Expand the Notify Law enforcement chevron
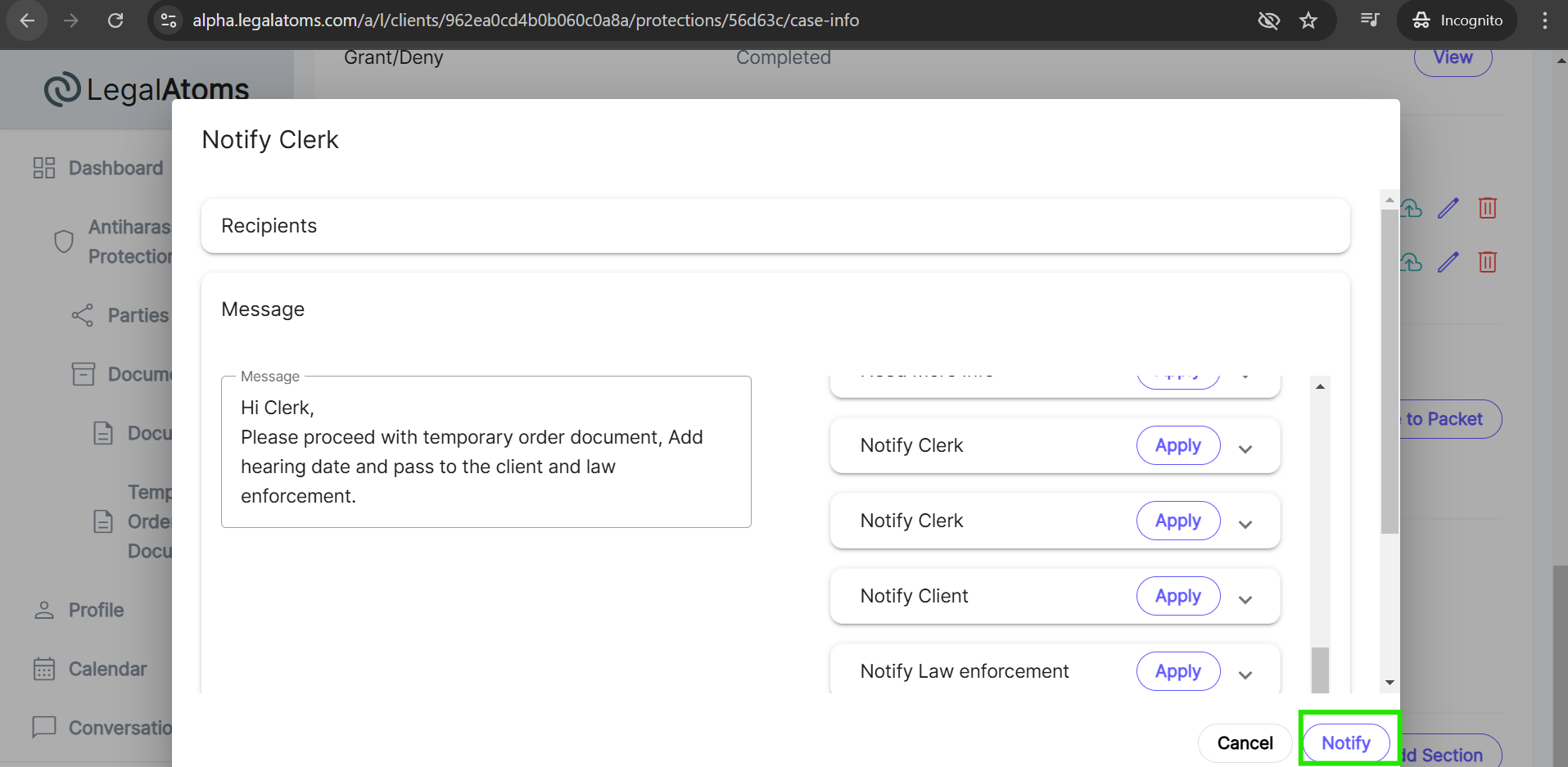The width and height of the screenshot is (1568, 767). pos(1245,675)
